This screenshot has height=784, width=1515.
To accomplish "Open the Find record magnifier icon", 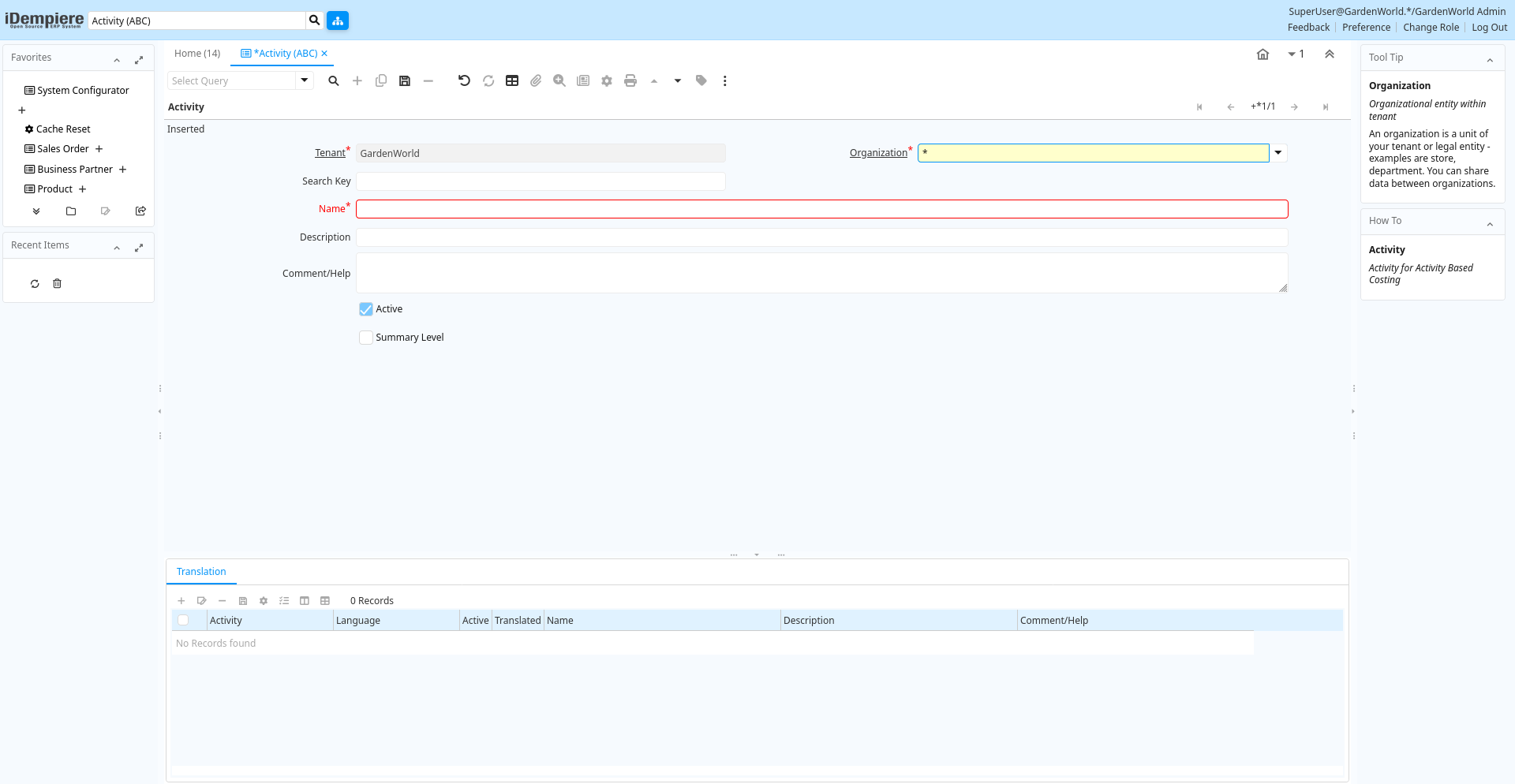I will (334, 80).
